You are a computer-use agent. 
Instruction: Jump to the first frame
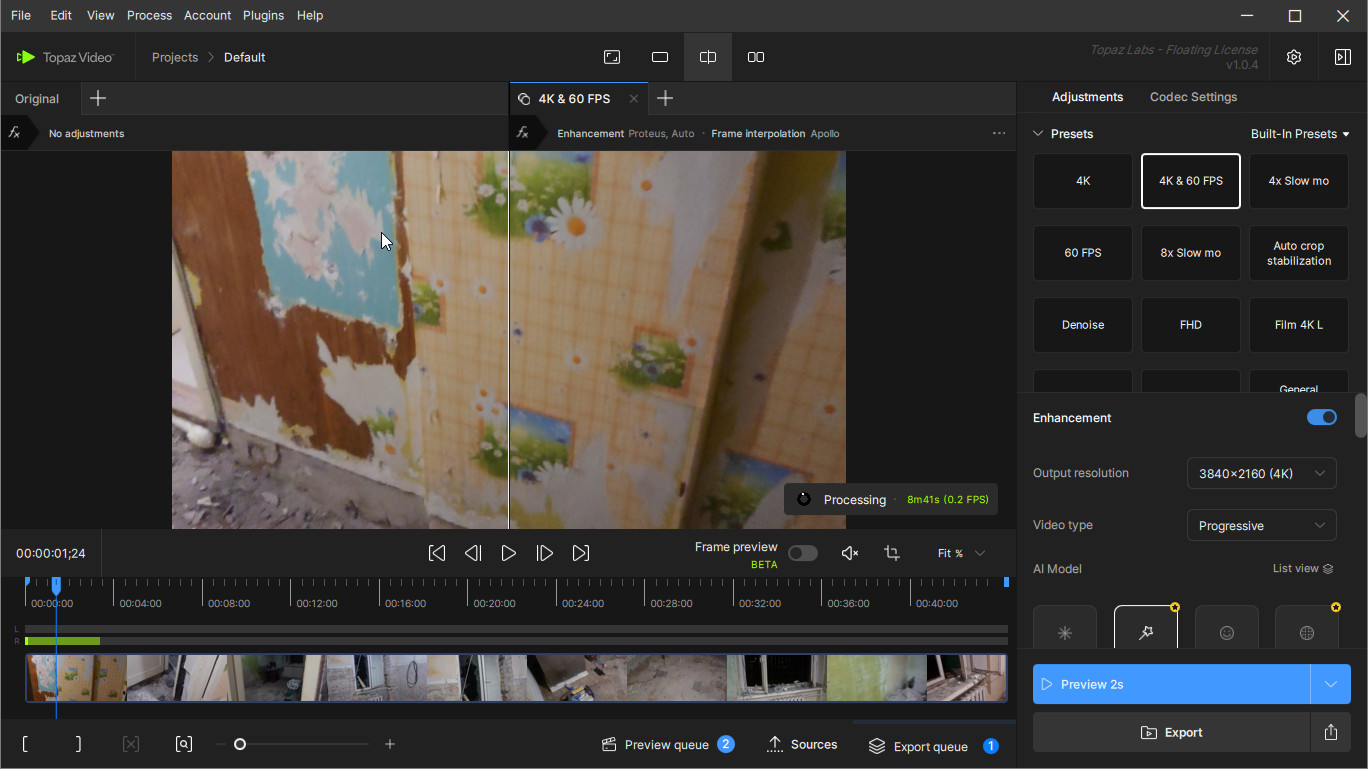pos(437,553)
